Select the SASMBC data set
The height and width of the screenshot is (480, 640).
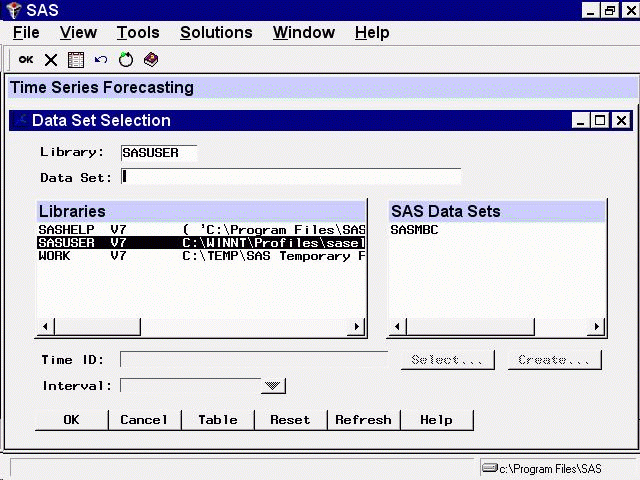tap(414, 229)
